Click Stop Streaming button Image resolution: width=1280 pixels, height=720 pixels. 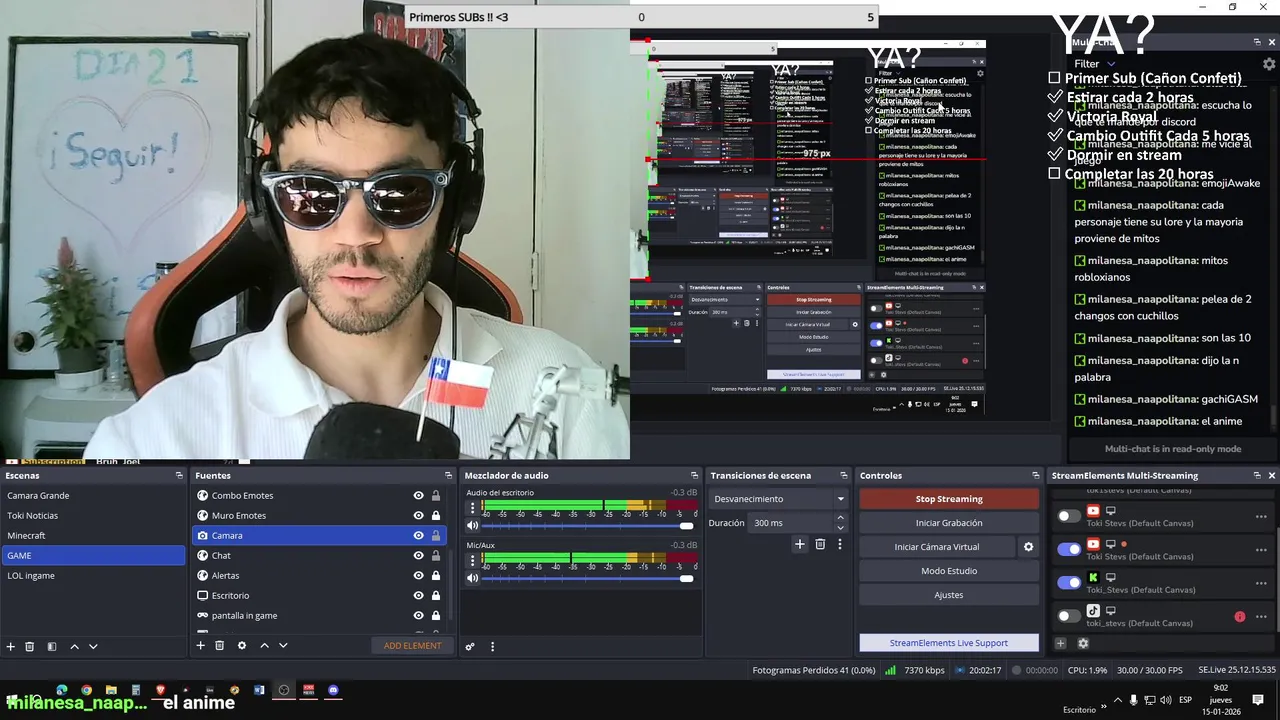coord(949,499)
